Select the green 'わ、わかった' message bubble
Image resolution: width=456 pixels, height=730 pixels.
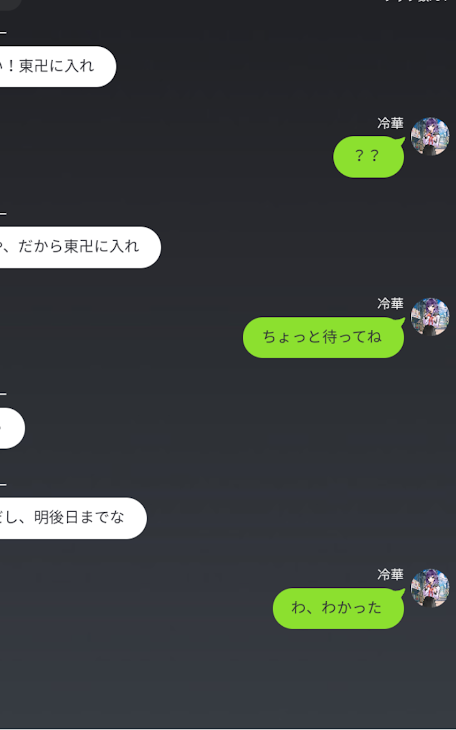click(x=338, y=608)
